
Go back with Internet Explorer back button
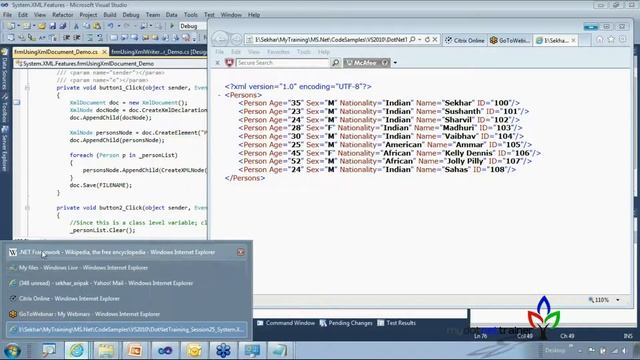click(220, 39)
